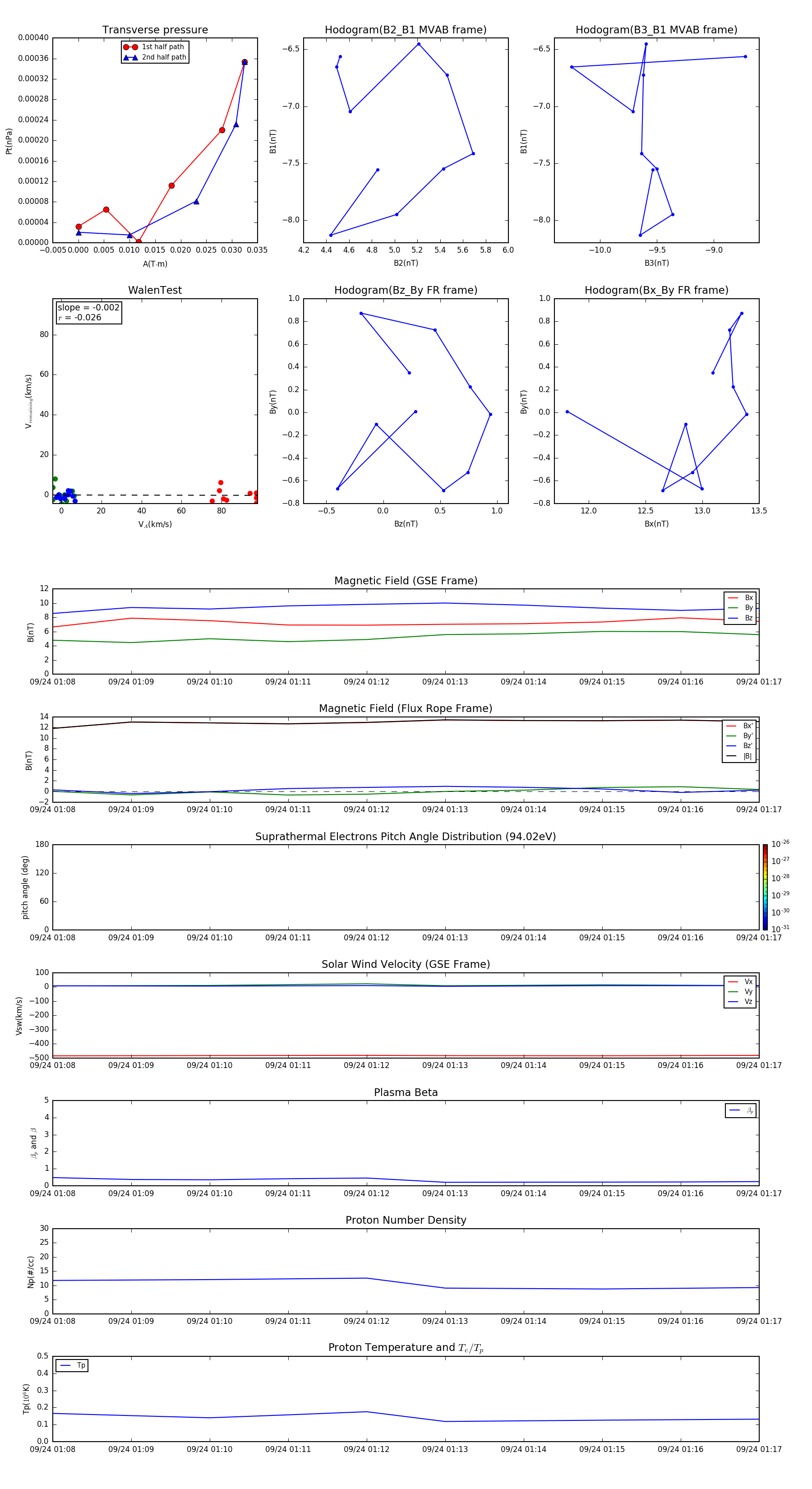Image resolution: width=812 pixels, height=1489 pixels.
Task: Click the Bx' entry in Flux Rope legend
Action: click(x=739, y=726)
